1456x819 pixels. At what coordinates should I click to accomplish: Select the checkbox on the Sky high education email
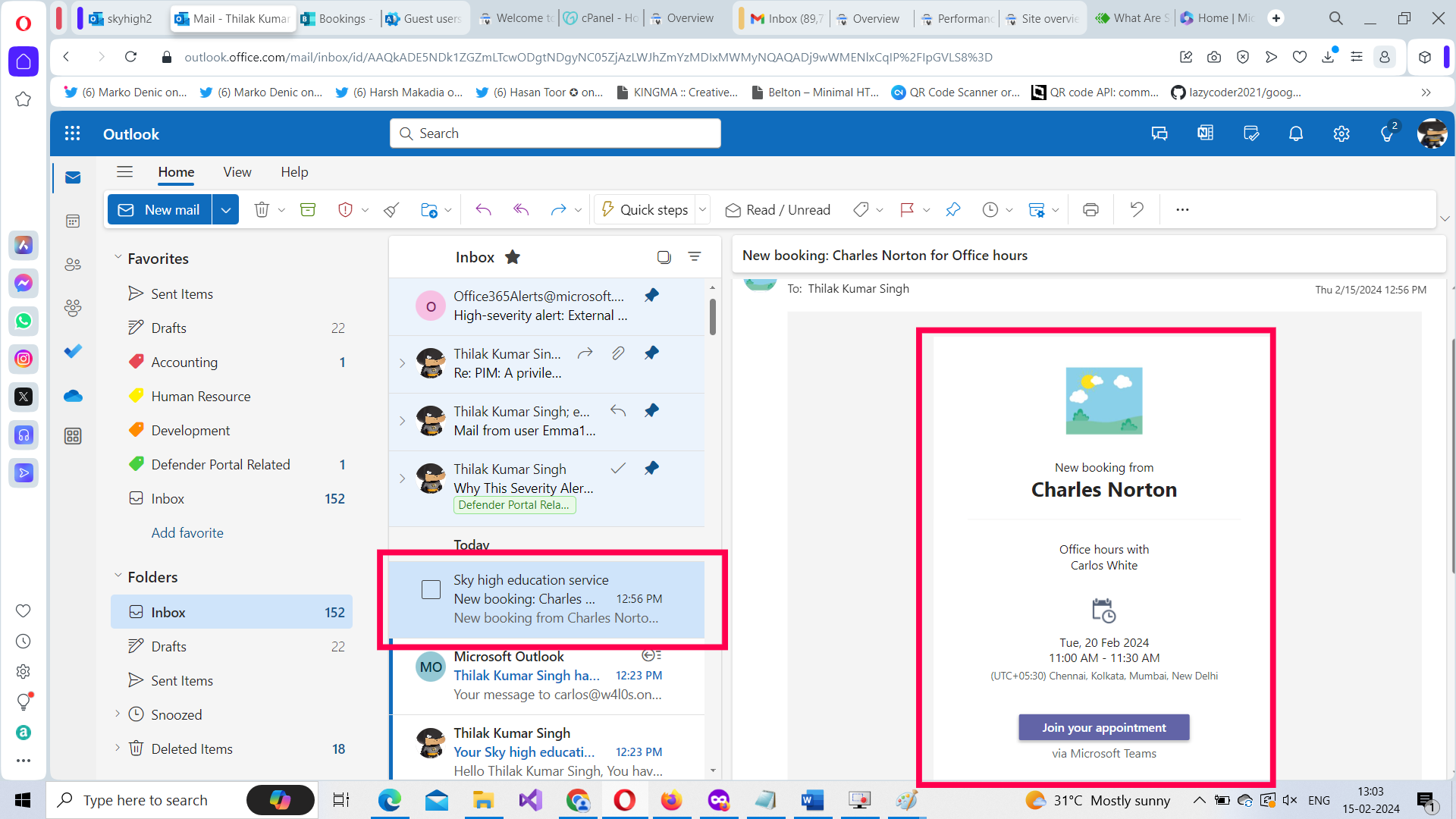coord(431,589)
